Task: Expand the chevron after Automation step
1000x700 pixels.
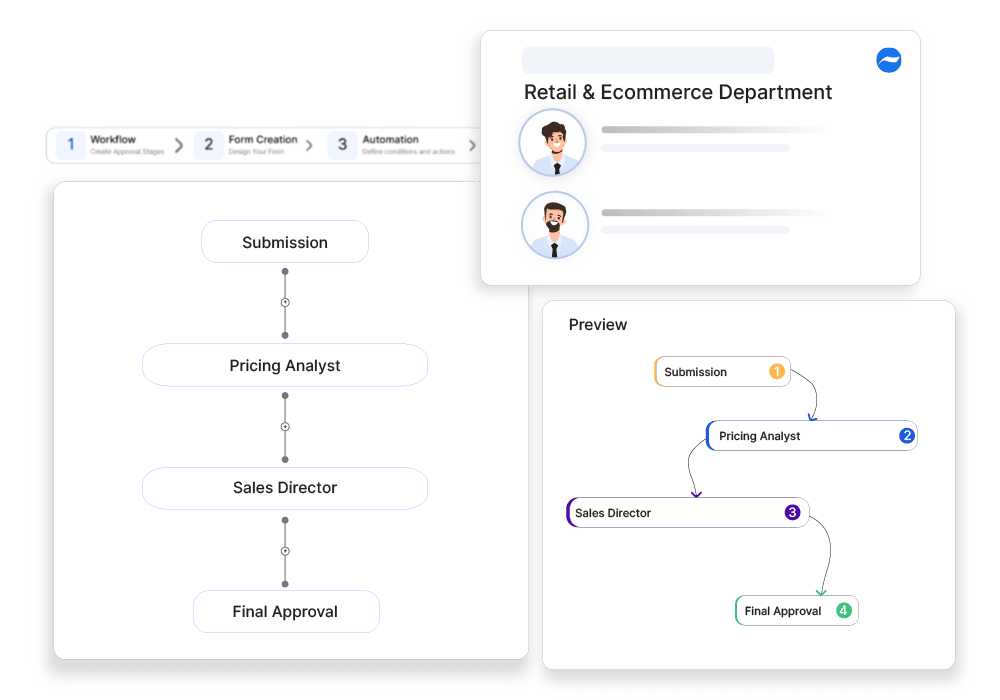Action: 472,144
